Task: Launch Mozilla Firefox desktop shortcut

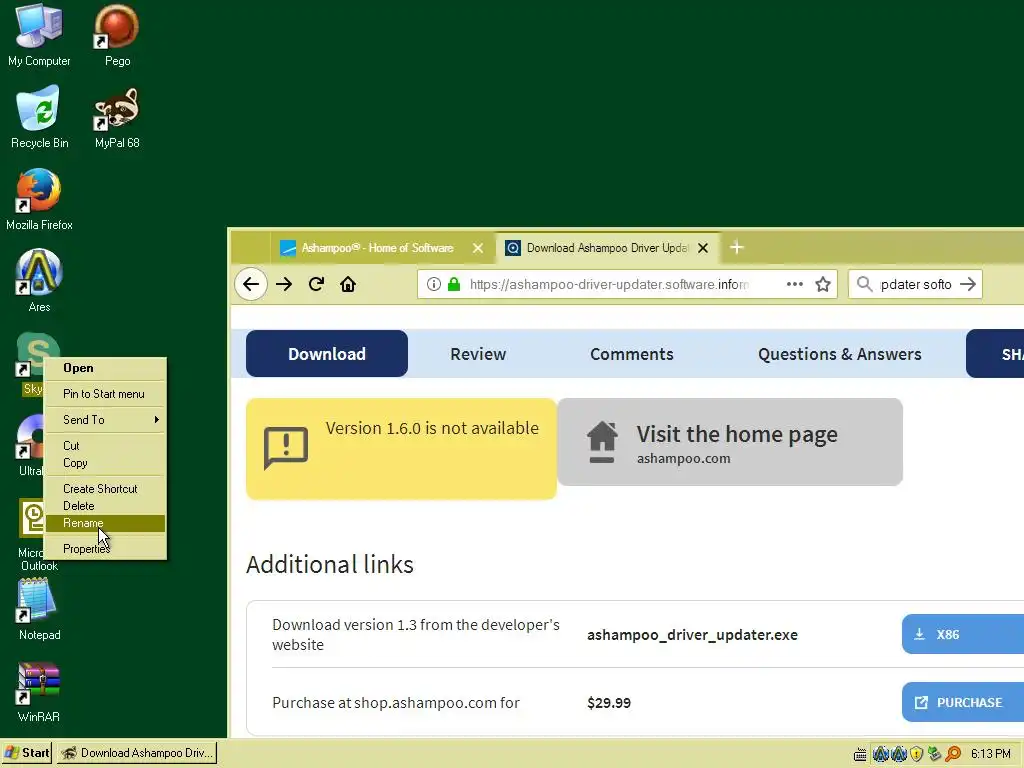Action: tap(39, 199)
